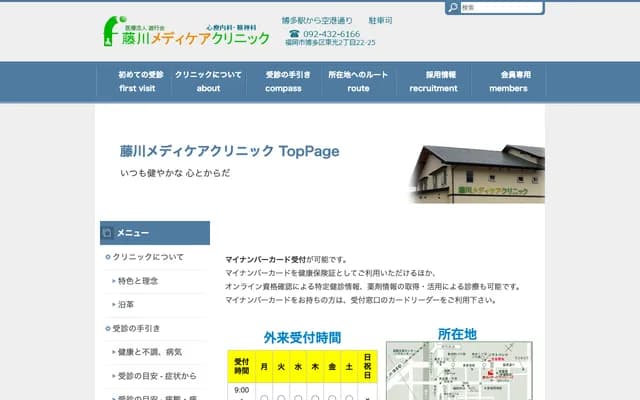This screenshot has height=400, width=640.
Task: Click the 所在地 heading
Action: pyautogui.click(x=458, y=334)
